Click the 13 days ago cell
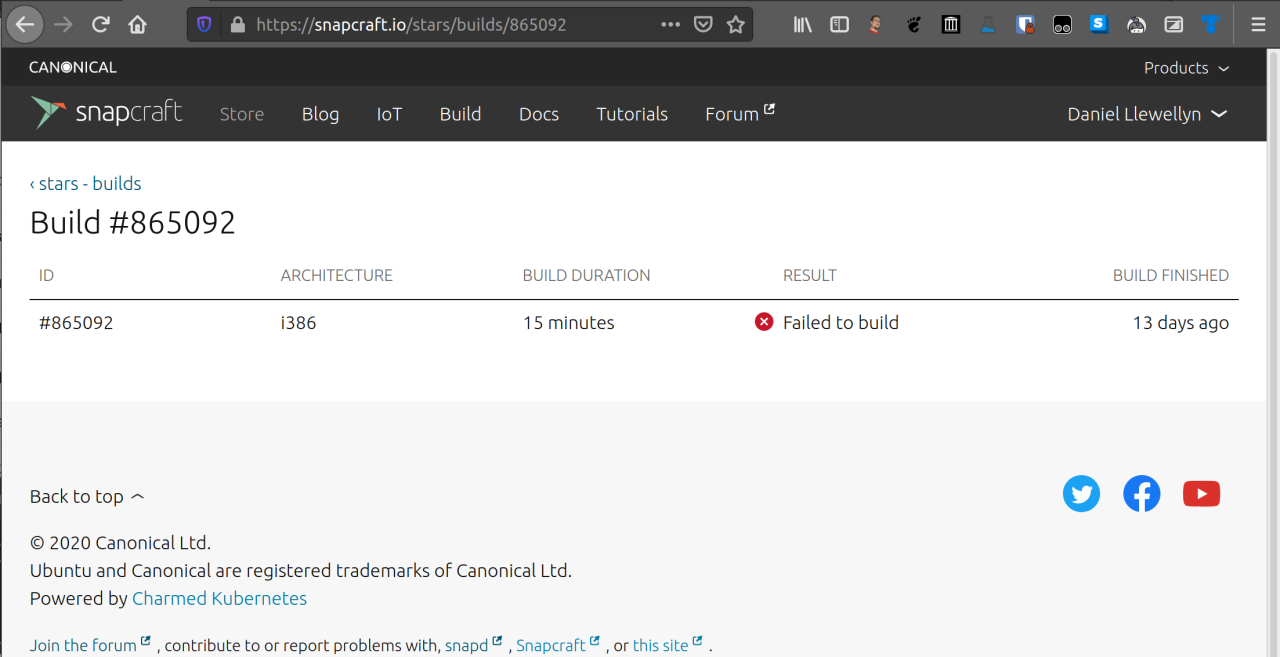 pos(1181,323)
